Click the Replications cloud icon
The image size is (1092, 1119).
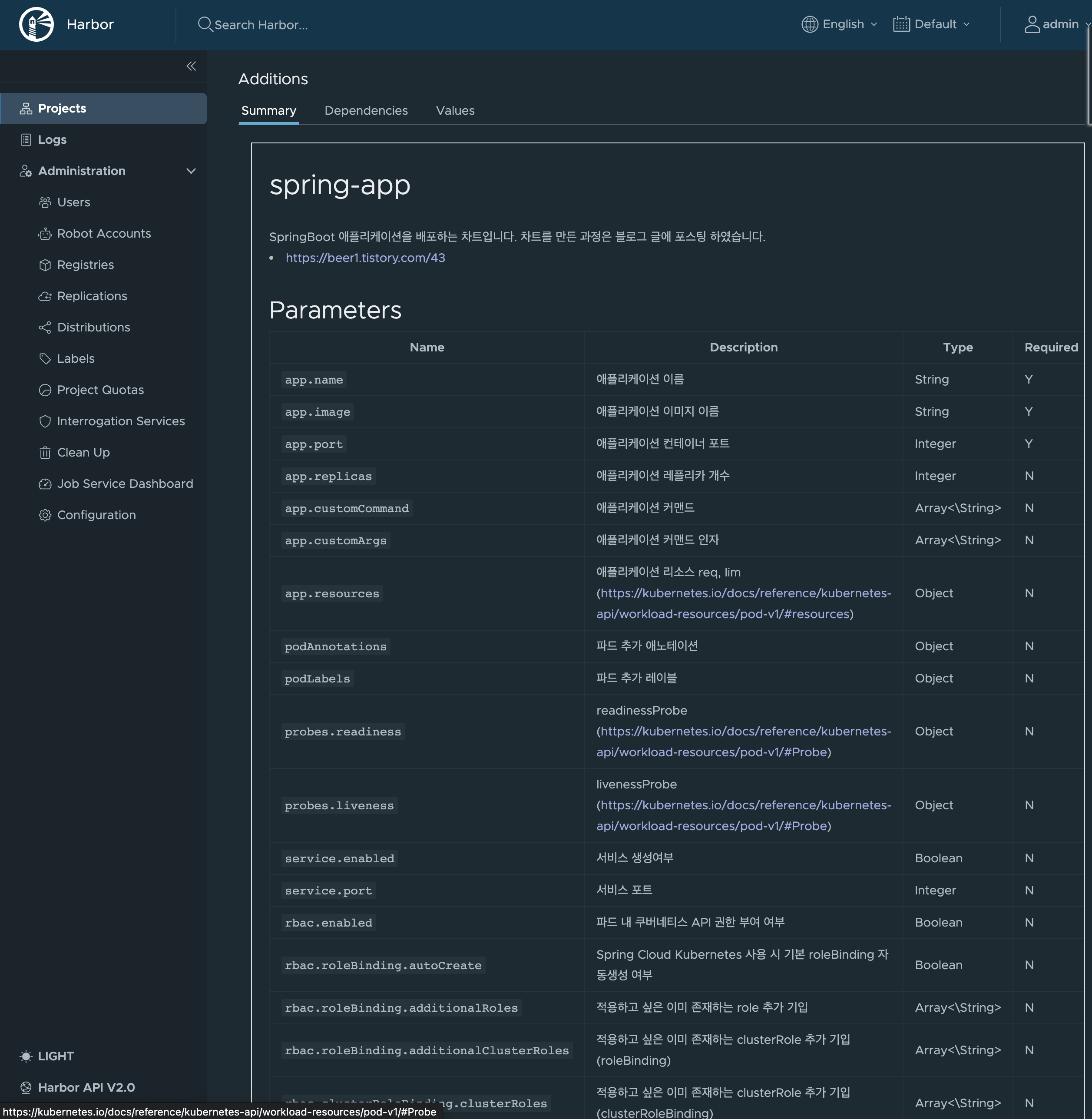point(45,297)
